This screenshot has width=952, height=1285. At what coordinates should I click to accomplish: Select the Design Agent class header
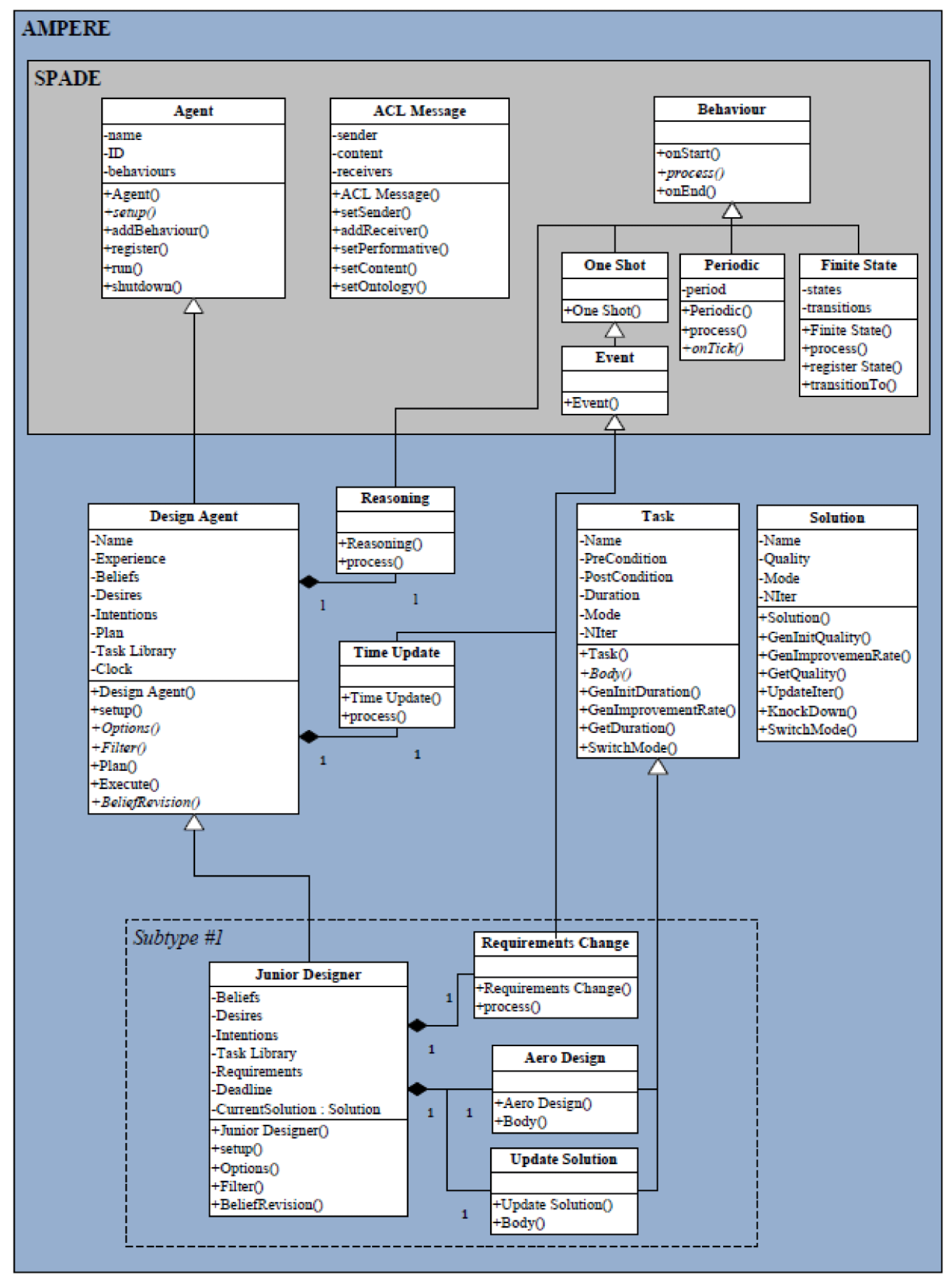click(193, 516)
